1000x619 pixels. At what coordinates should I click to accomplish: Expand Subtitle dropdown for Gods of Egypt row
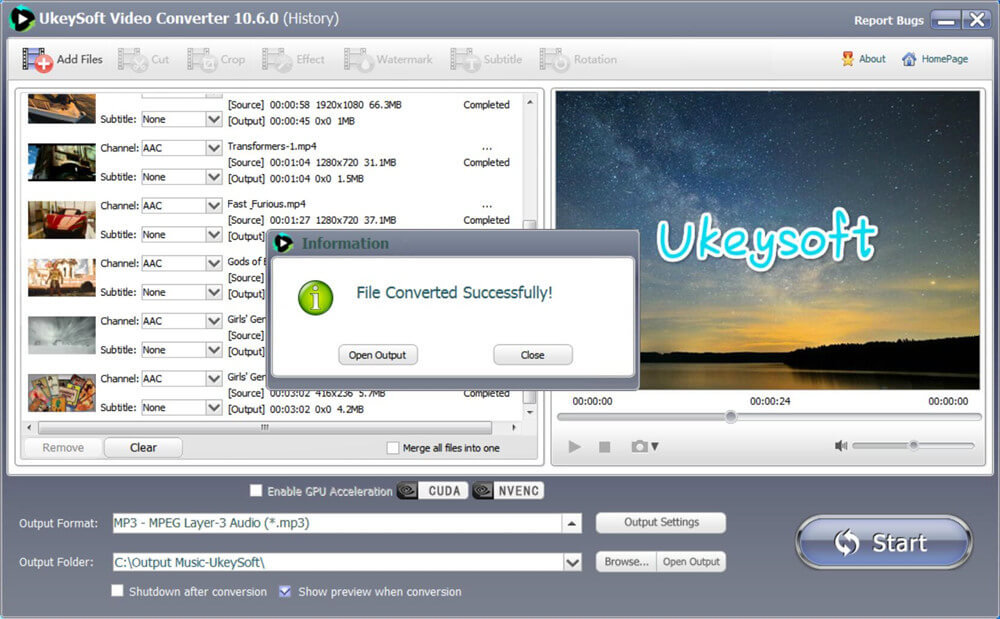[x=214, y=292]
